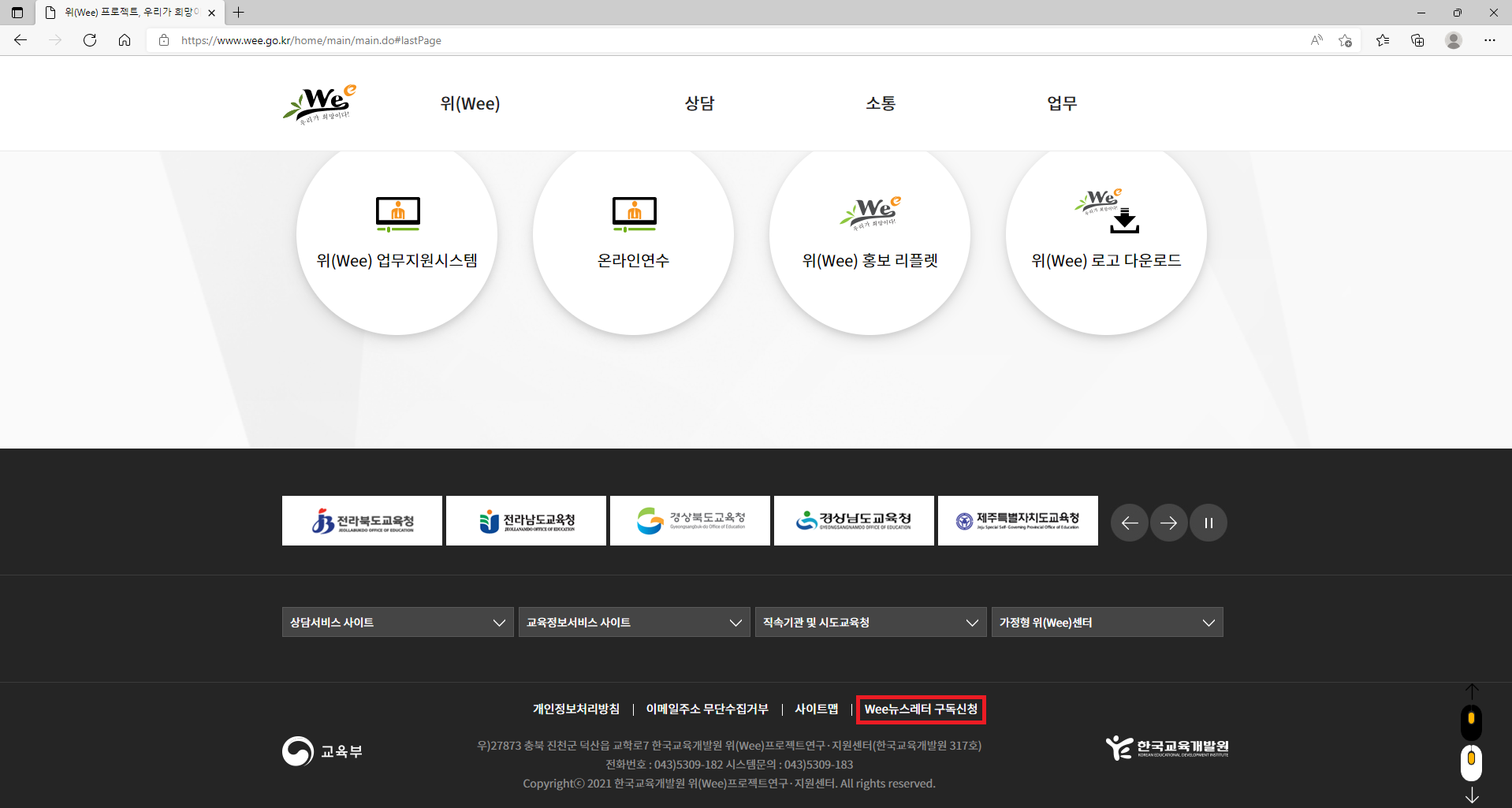Open 경상북도교육청 banner
The height and width of the screenshot is (808, 1512).
pyautogui.click(x=690, y=520)
